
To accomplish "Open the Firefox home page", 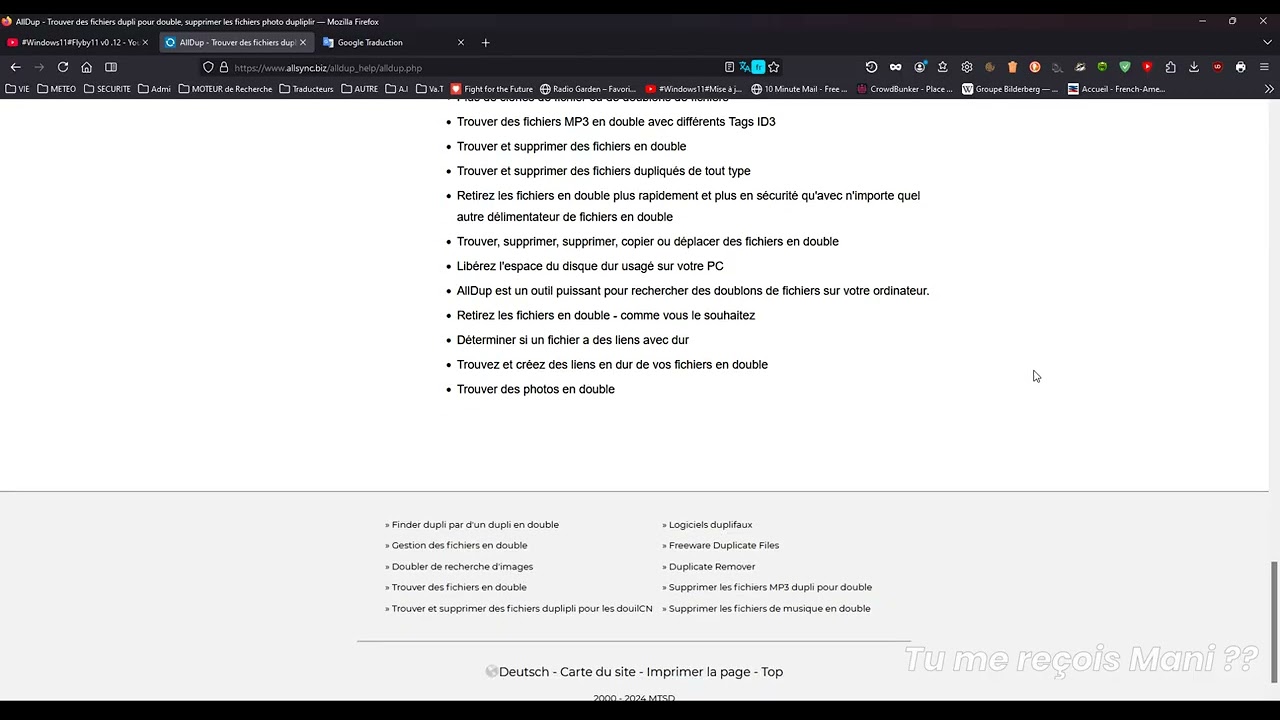I will [87, 67].
